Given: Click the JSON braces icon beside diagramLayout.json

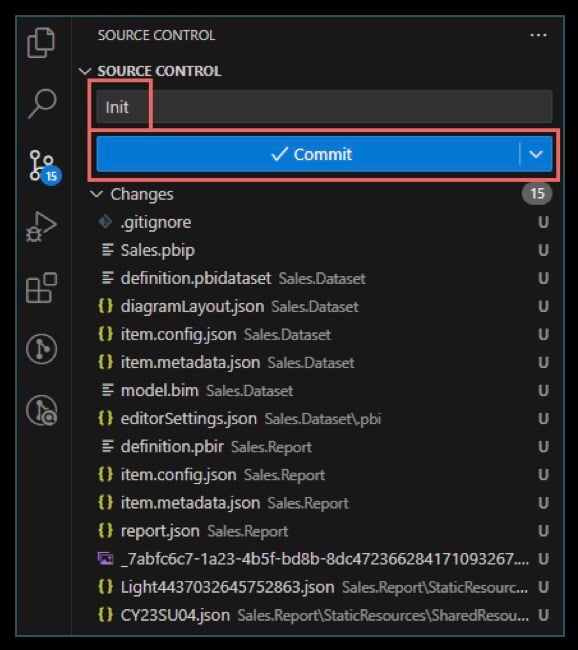Looking at the screenshot, I should (x=105, y=306).
